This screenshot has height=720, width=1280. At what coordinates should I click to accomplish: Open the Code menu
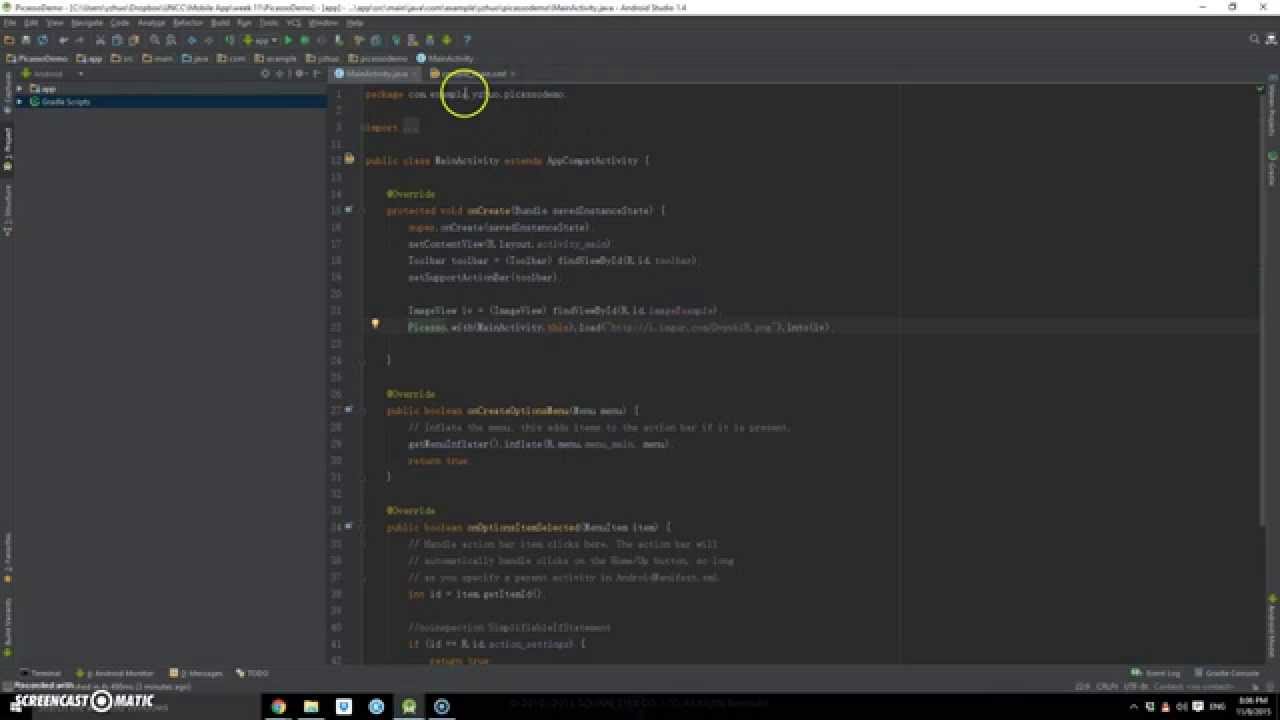click(x=120, y=22)
